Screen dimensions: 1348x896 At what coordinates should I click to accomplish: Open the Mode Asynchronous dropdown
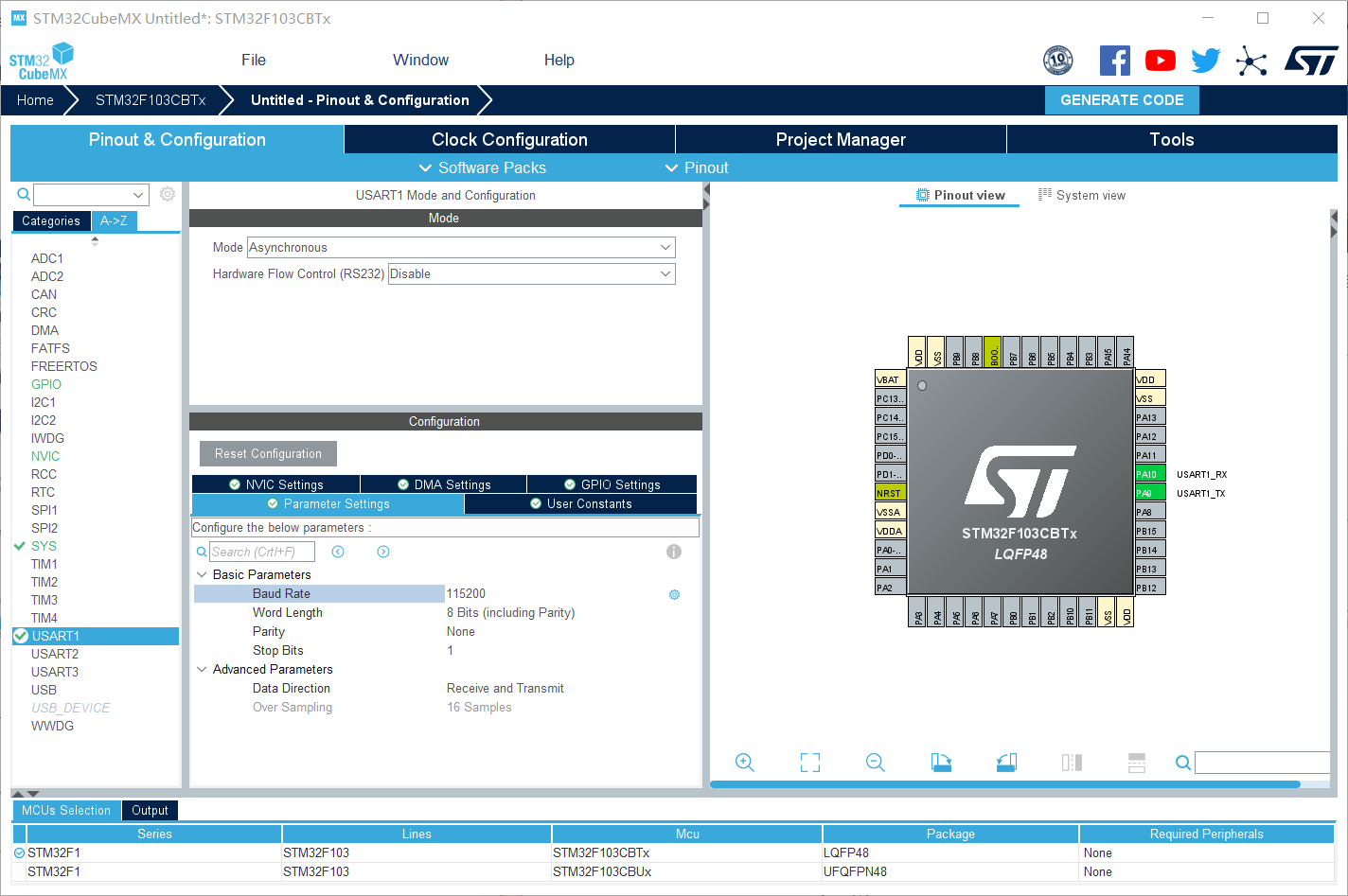tap(461, 247)
